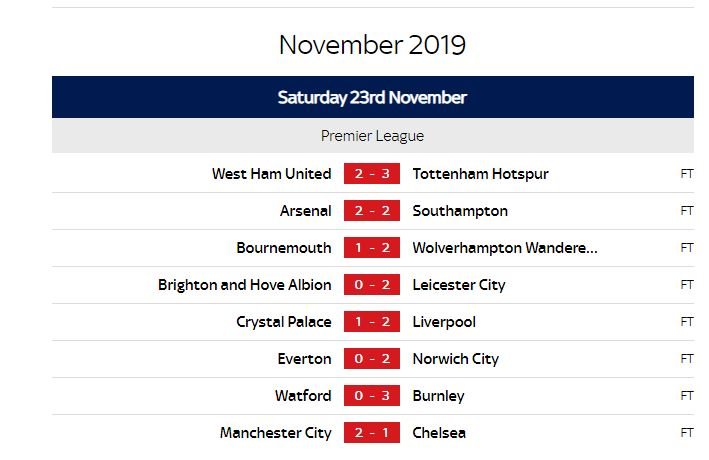Open the Crystal Palace team link

[x=283, y=322]
